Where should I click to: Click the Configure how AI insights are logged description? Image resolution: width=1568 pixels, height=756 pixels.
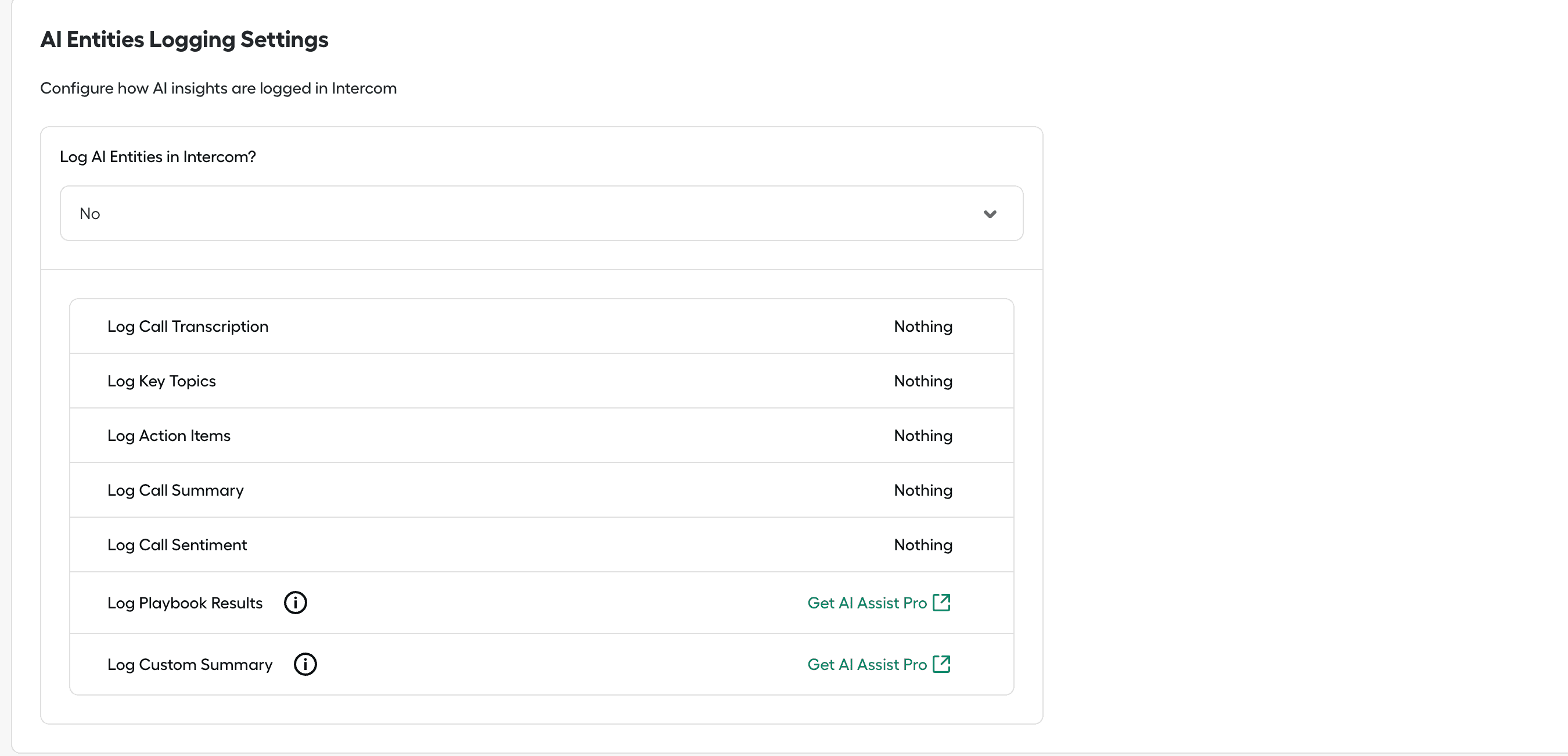(218, 88)
